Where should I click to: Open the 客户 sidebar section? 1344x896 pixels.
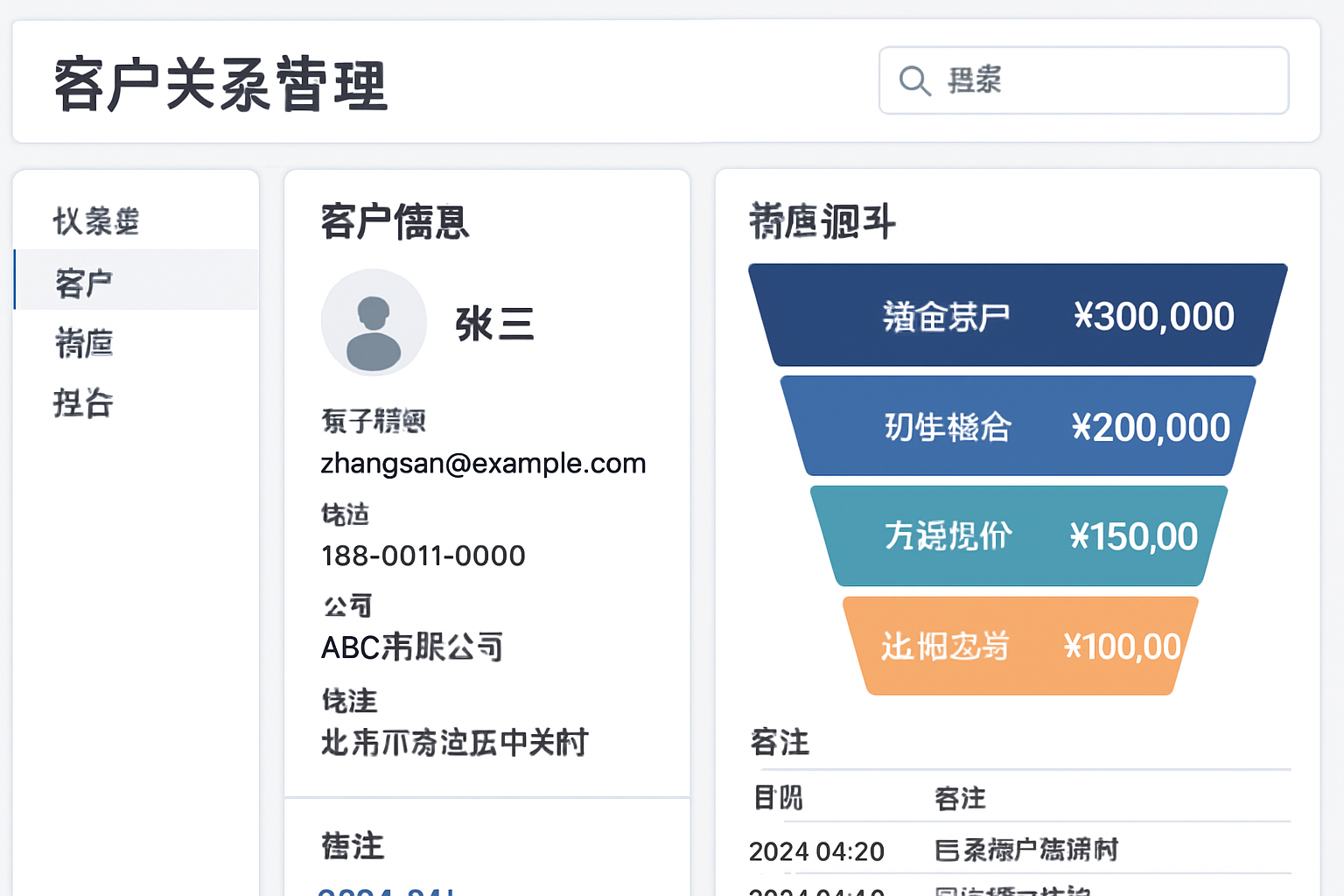(83, 280)
